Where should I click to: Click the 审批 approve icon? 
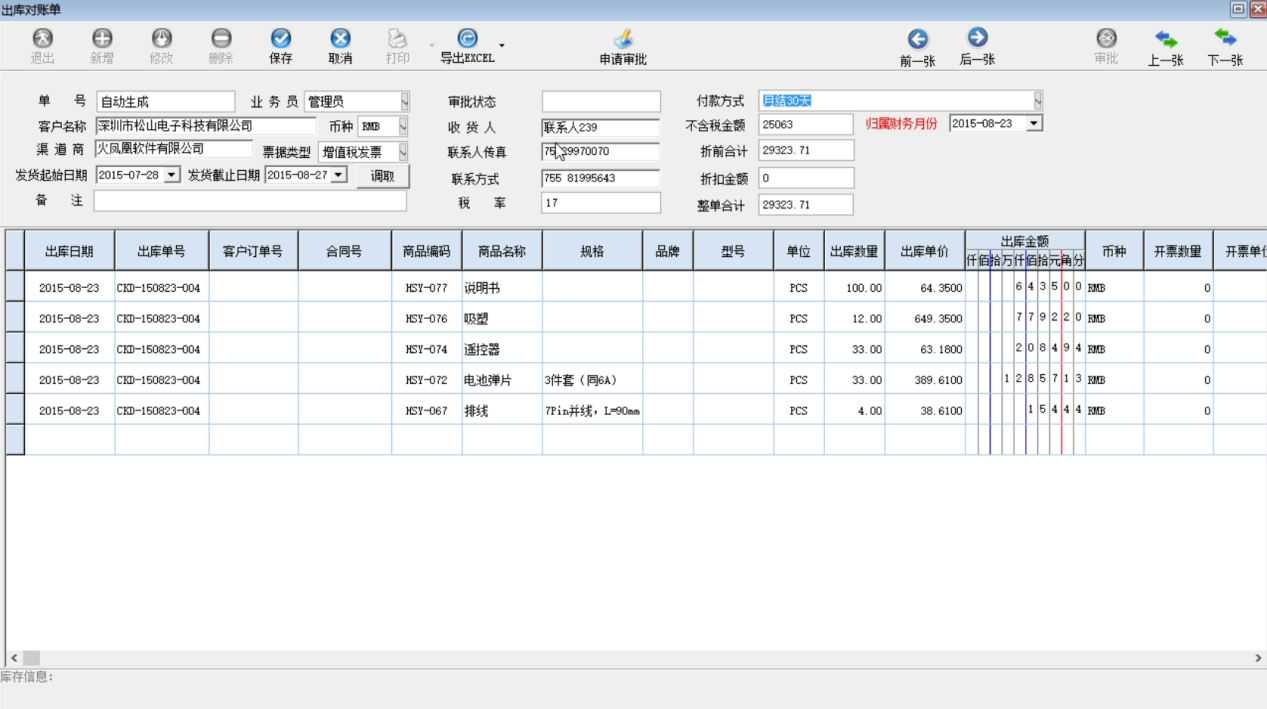[x=1106, y=38]
